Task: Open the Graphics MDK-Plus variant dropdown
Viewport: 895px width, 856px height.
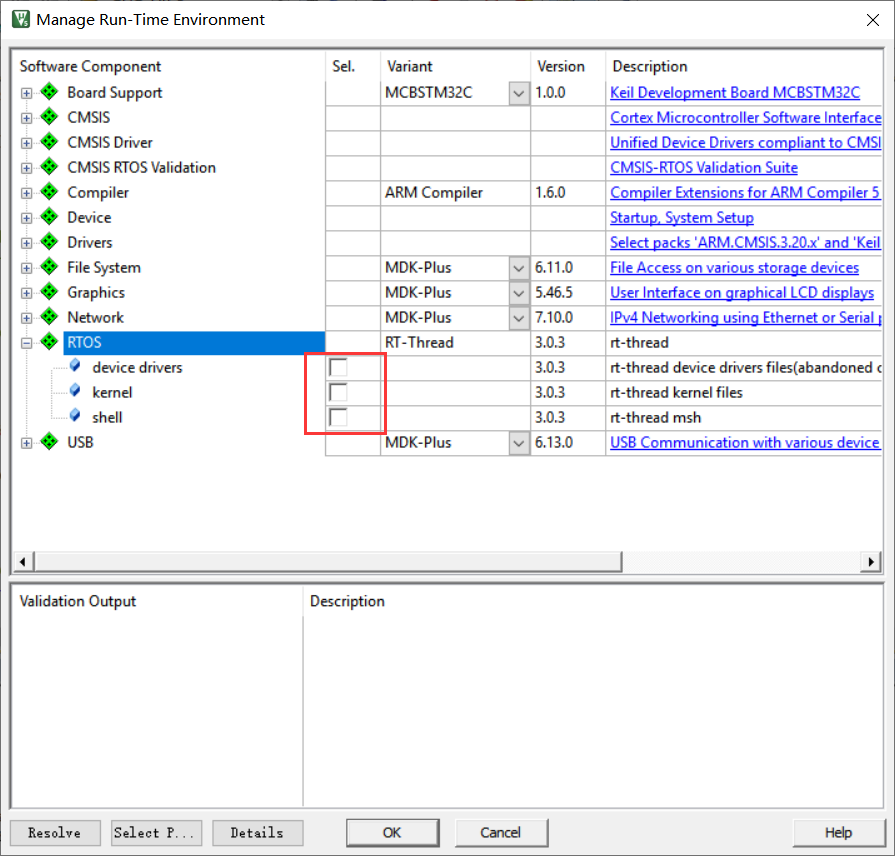Action: [519, 293]
